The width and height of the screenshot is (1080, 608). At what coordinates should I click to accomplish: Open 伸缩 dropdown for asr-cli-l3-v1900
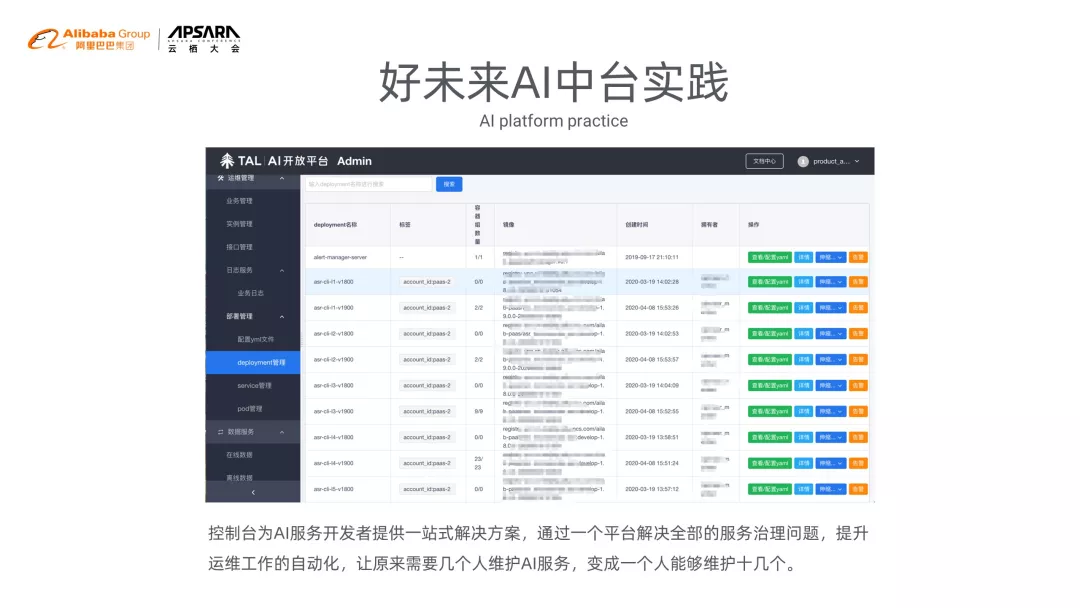[x=831, y=411]
